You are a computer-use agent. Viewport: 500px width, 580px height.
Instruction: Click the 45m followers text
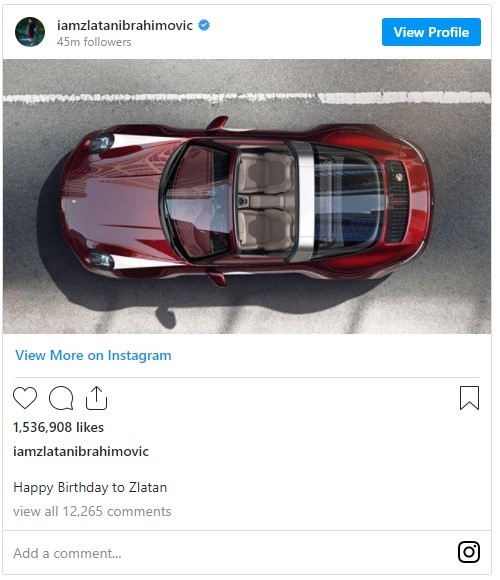click(94, 42)
